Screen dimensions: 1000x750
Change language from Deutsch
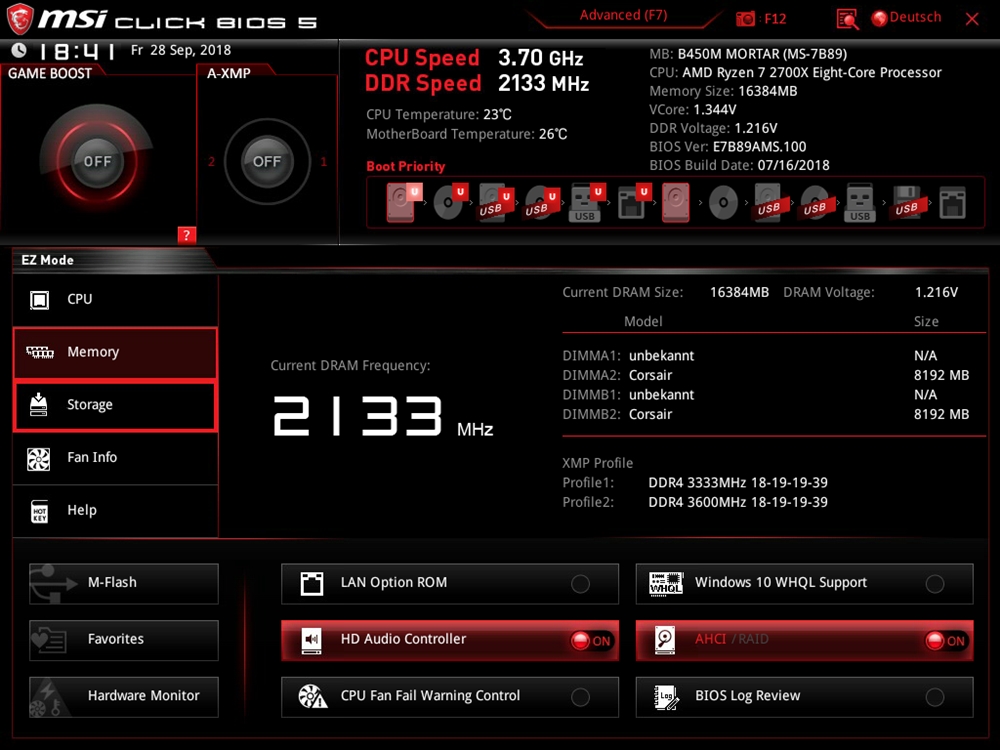click(x=906, y=18)
